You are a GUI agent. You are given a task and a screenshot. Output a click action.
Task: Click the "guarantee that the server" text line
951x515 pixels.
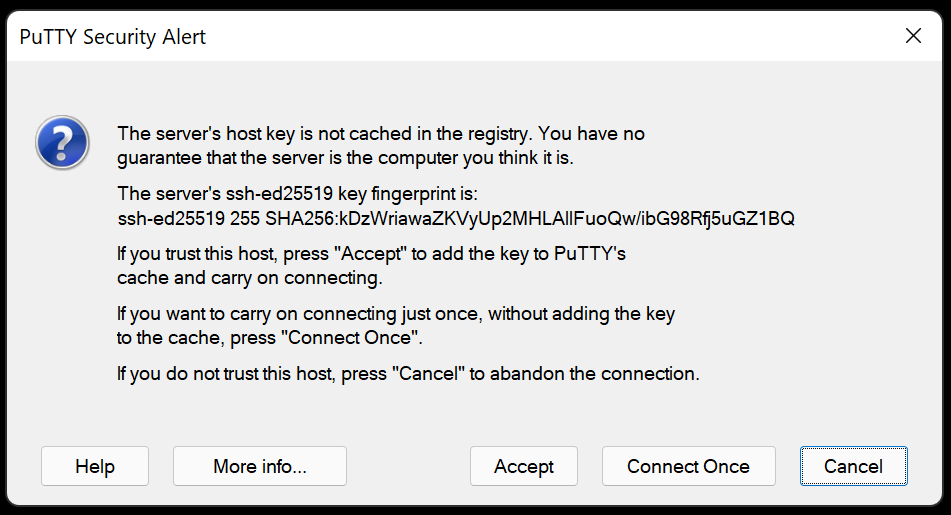coord(345,158)
